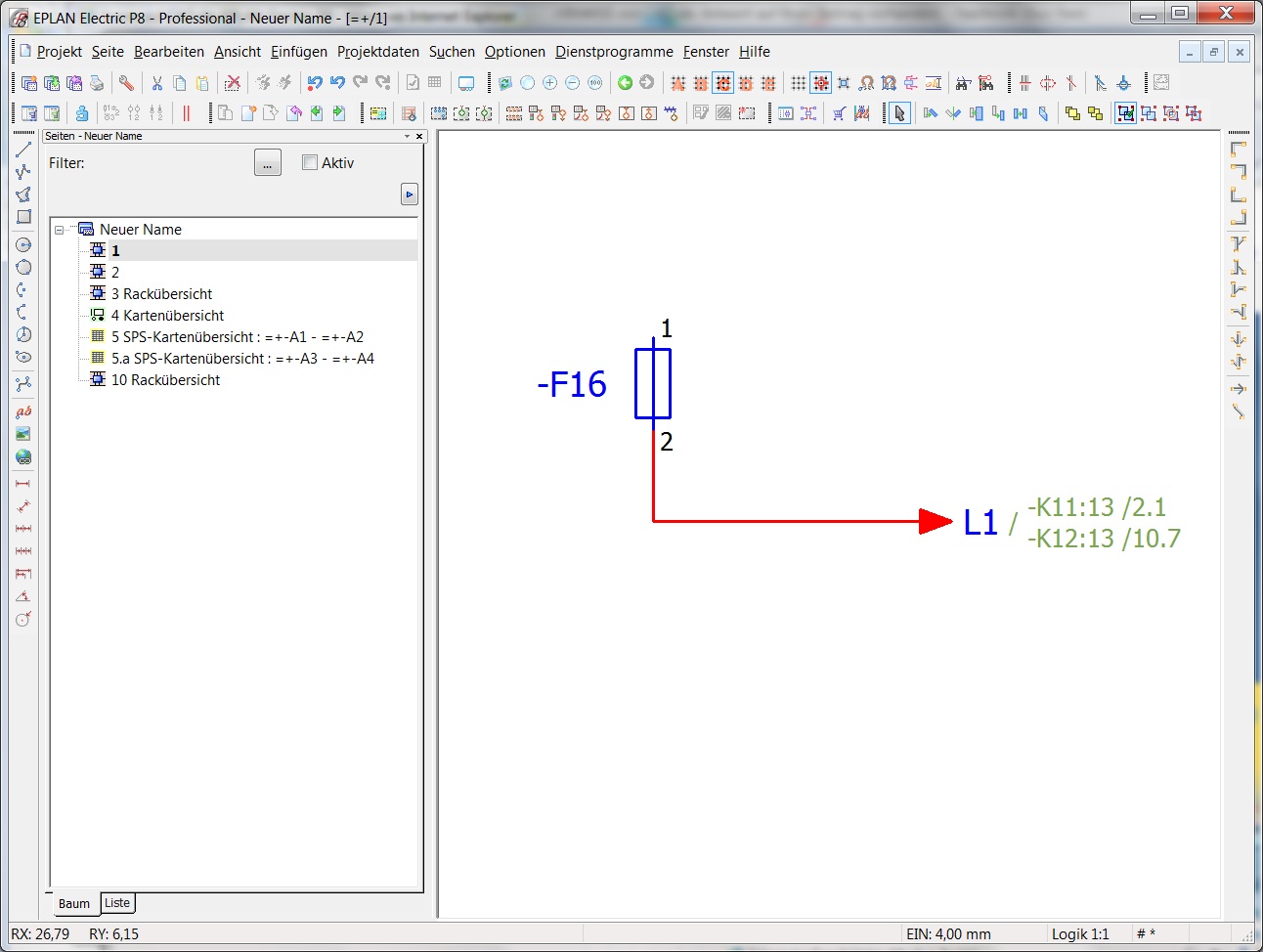Click the Copy icon
The height and width of the screenshot is (952, 1263).
180,83
